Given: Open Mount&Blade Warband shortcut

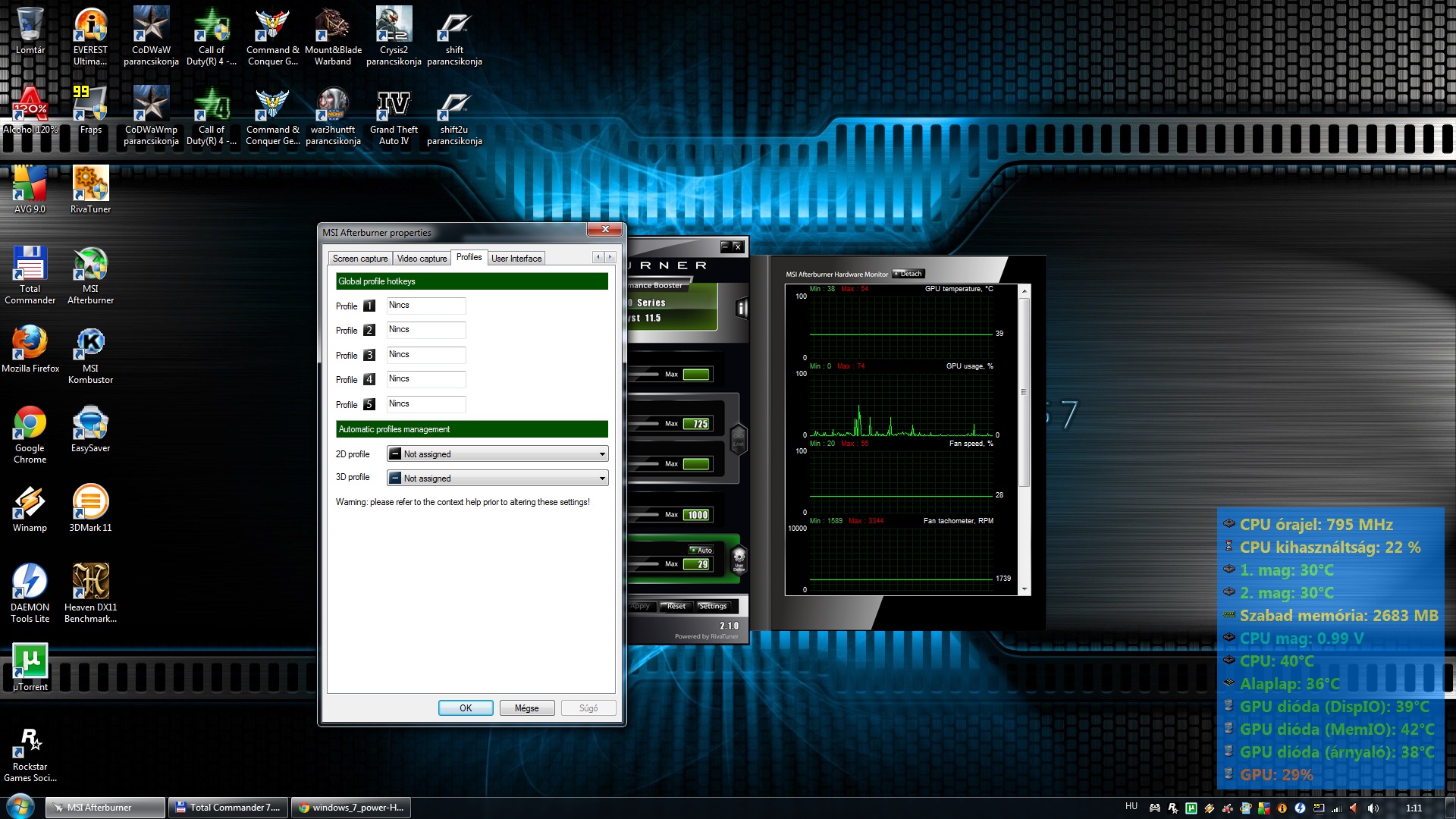Looking at the screenshot, I should click(x=333, y=36).
